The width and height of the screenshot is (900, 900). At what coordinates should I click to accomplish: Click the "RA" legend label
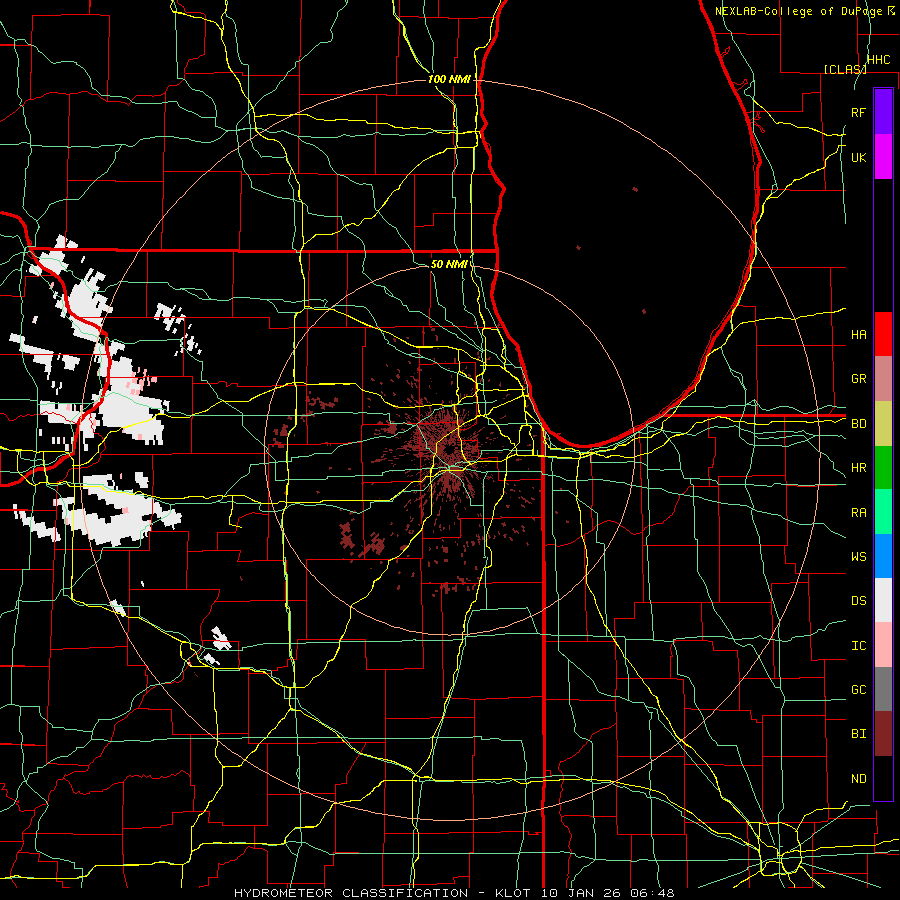(858, 513)
